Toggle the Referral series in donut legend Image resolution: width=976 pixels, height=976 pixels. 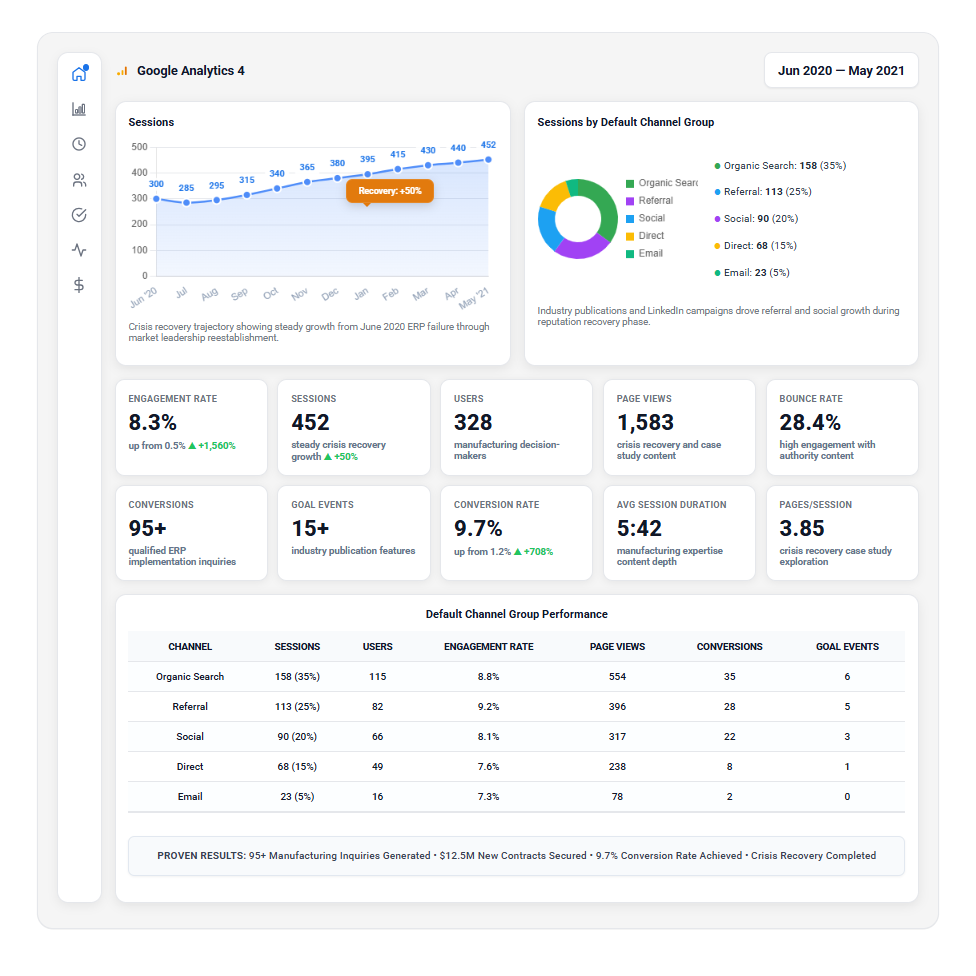click(655, 201)
